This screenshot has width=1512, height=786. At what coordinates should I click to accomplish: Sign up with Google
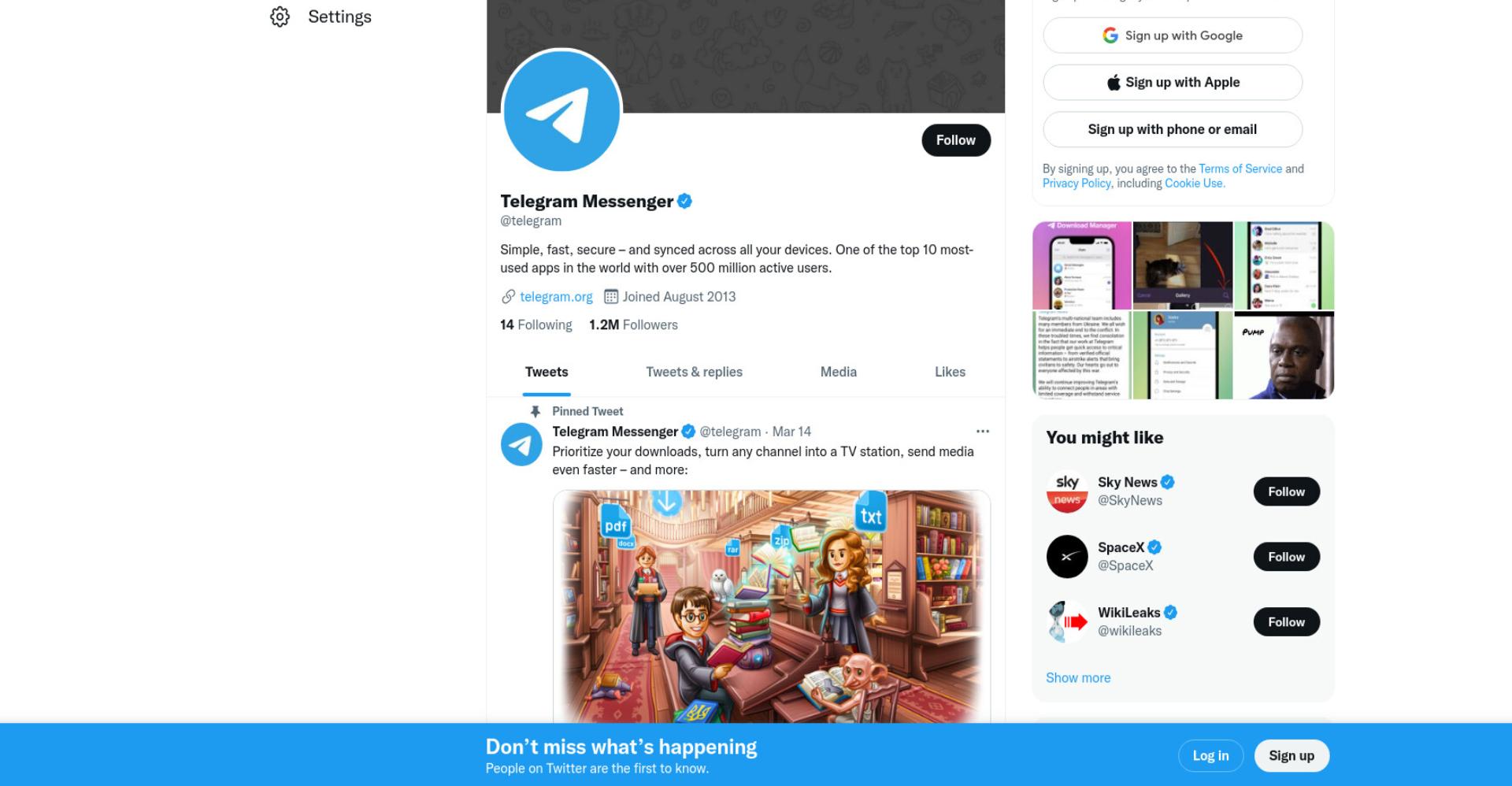[1173, 35]
